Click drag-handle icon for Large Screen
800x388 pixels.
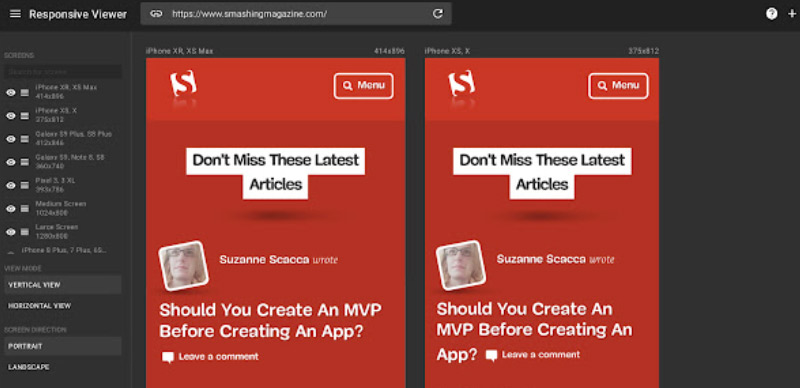25,232
